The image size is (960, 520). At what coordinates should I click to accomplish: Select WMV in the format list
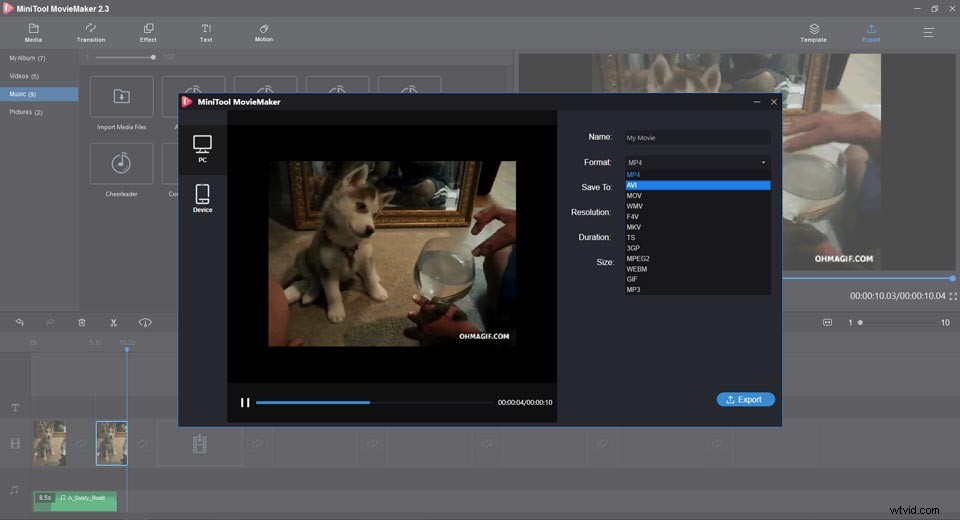697,206
